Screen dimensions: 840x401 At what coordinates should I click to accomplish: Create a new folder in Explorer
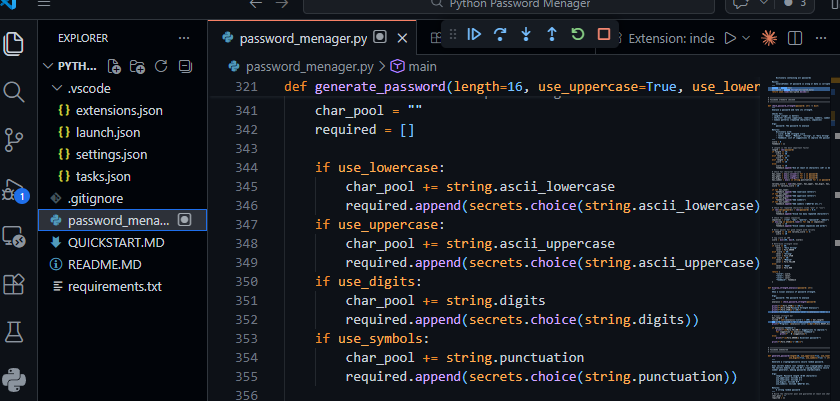[137, 66]
